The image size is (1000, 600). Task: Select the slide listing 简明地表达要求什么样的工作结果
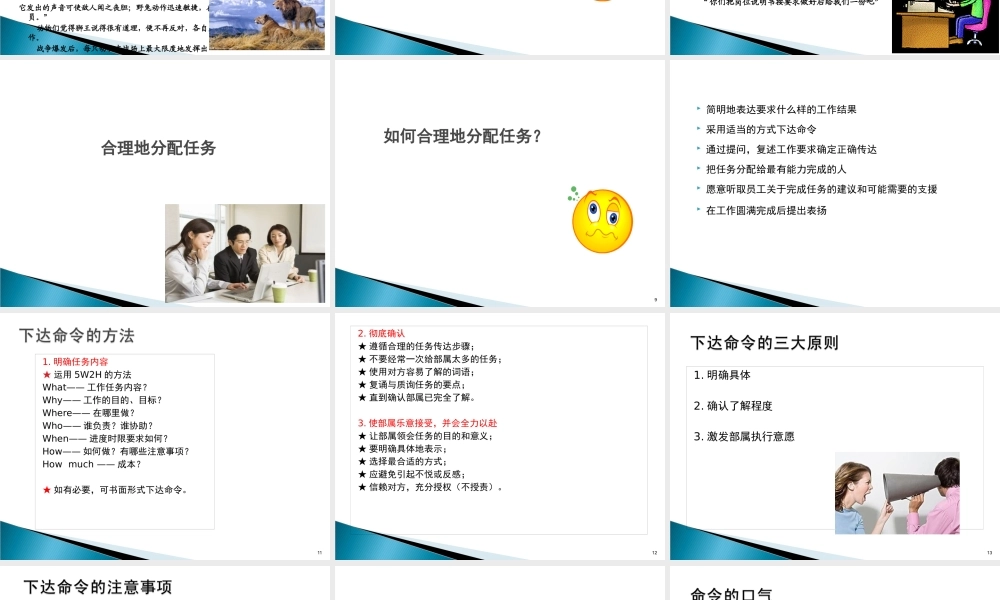835,184
